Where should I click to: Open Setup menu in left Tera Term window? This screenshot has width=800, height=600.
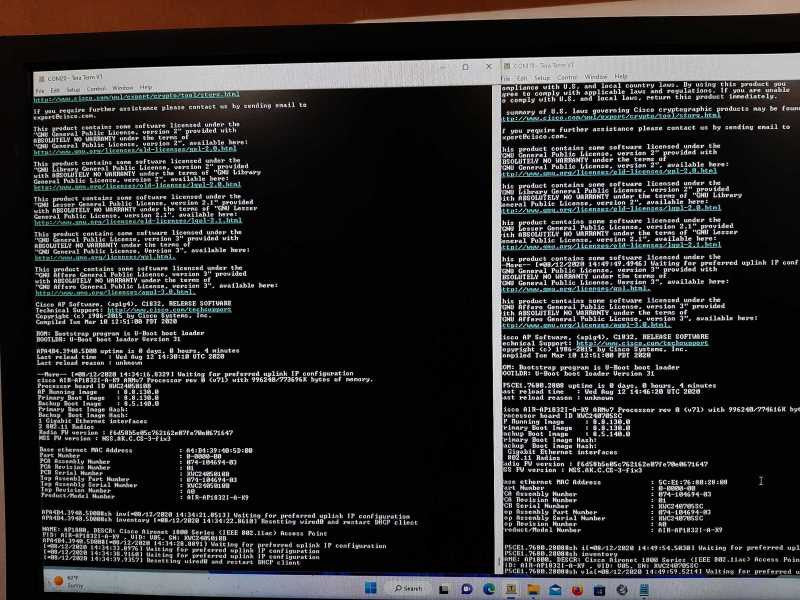73,90
